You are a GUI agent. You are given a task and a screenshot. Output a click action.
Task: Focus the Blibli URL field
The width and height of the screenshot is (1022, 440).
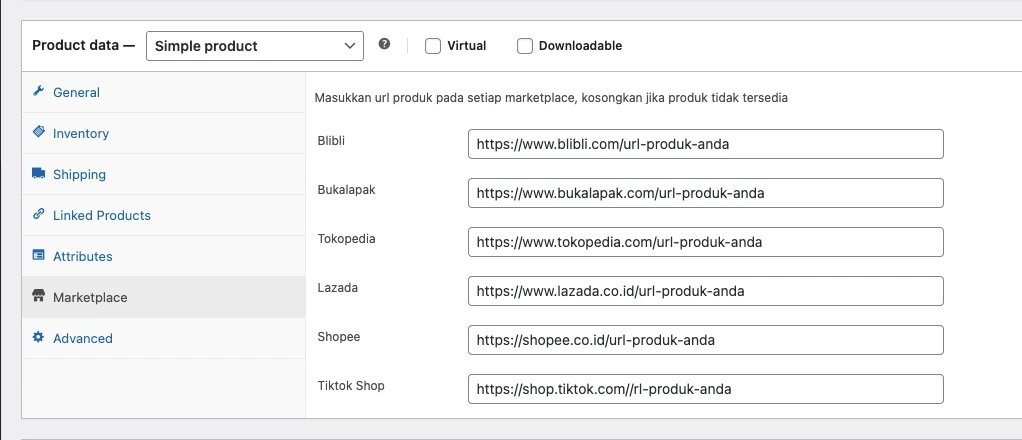coord(706,144)
